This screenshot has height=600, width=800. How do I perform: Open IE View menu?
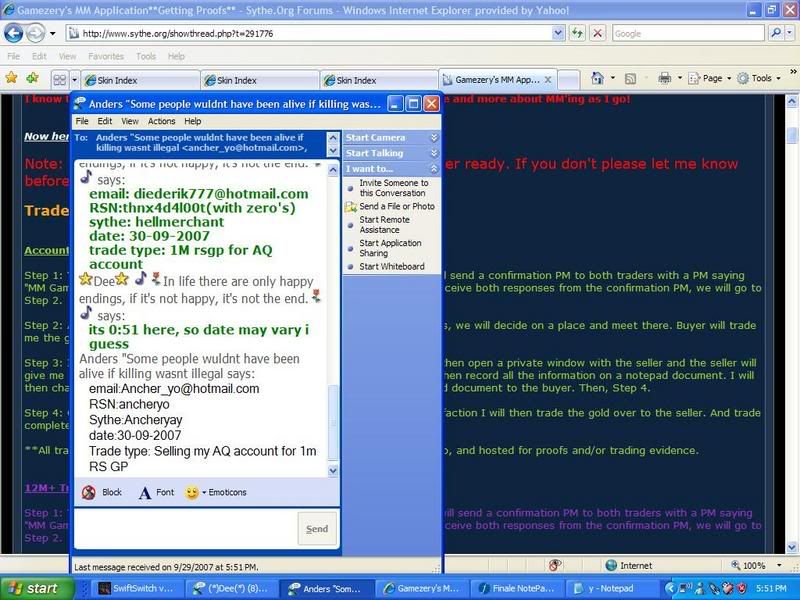pyautogui.click(x=67, y=56)
